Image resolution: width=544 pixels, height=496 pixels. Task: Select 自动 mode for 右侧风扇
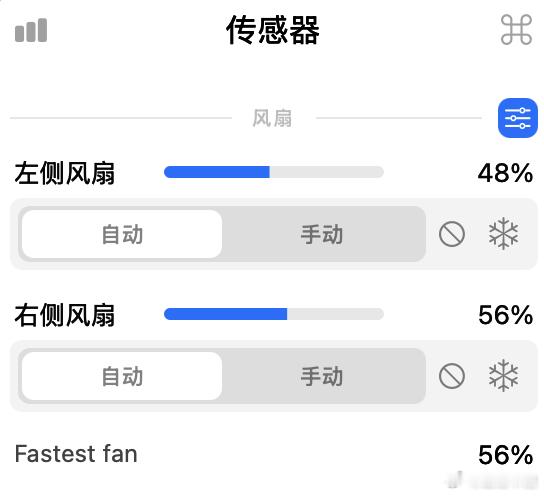click(122, 376)
